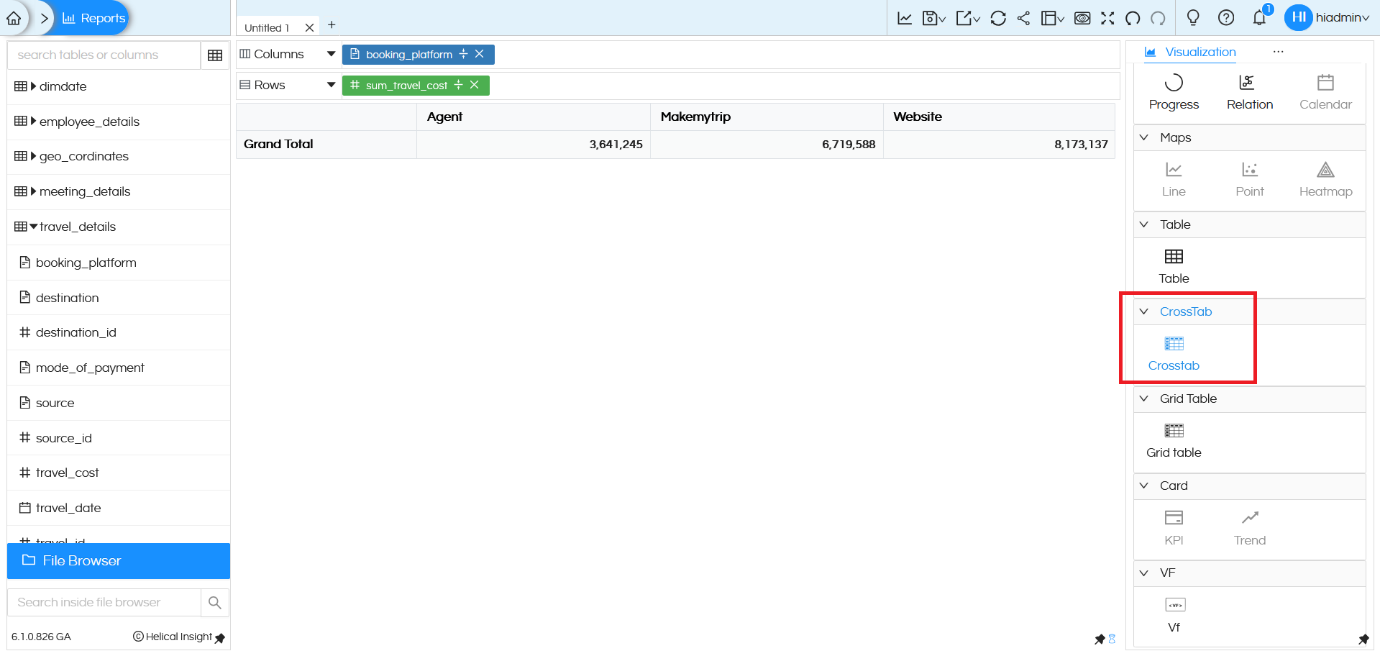Screen dimensions: 1380x656
Task: Open the notifications bell
Action: pyautogui.click(x=1259, y=18)
